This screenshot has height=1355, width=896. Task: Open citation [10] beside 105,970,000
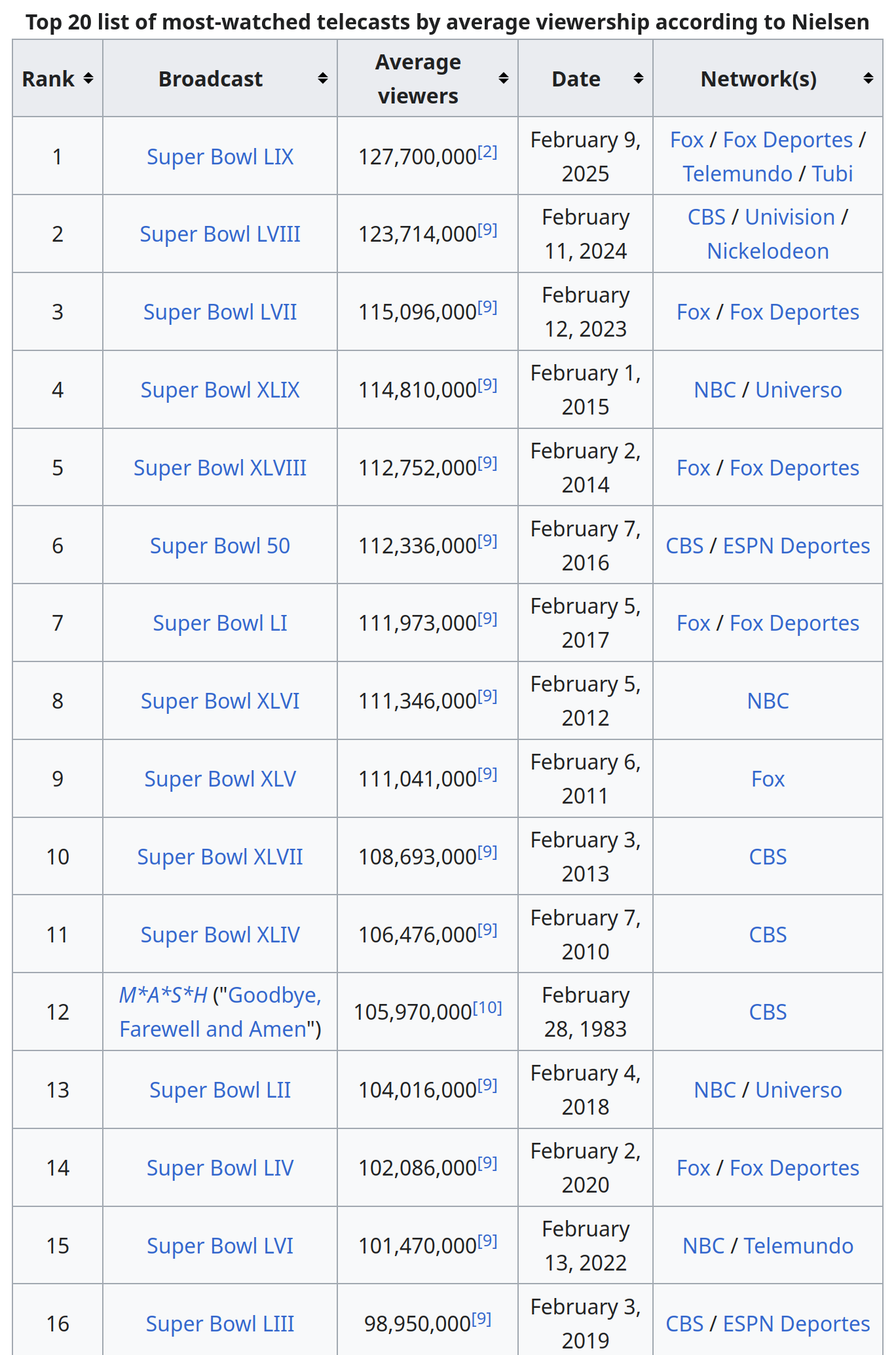point(487,1008)
